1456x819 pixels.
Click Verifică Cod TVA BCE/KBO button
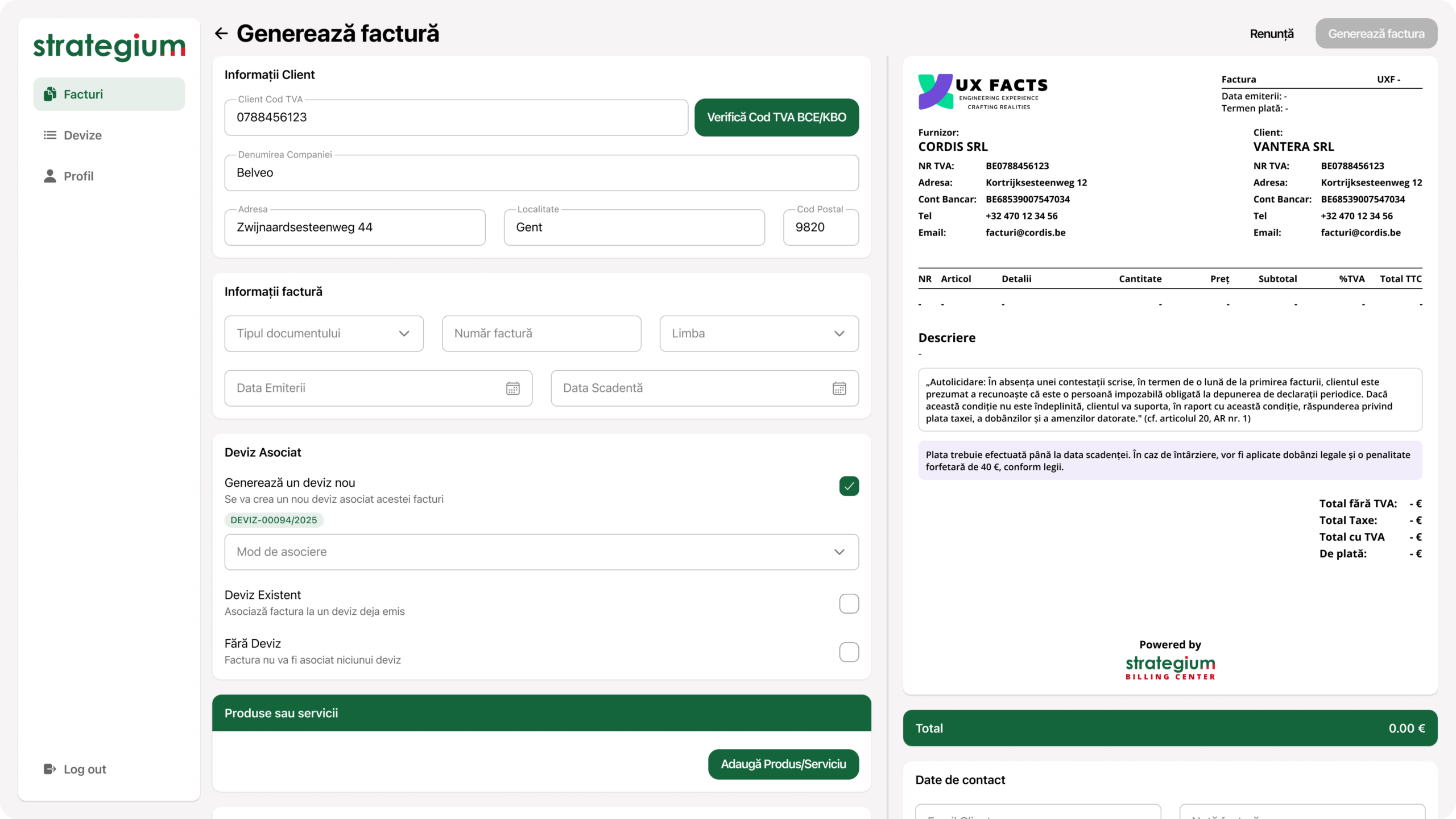point(776,118)
